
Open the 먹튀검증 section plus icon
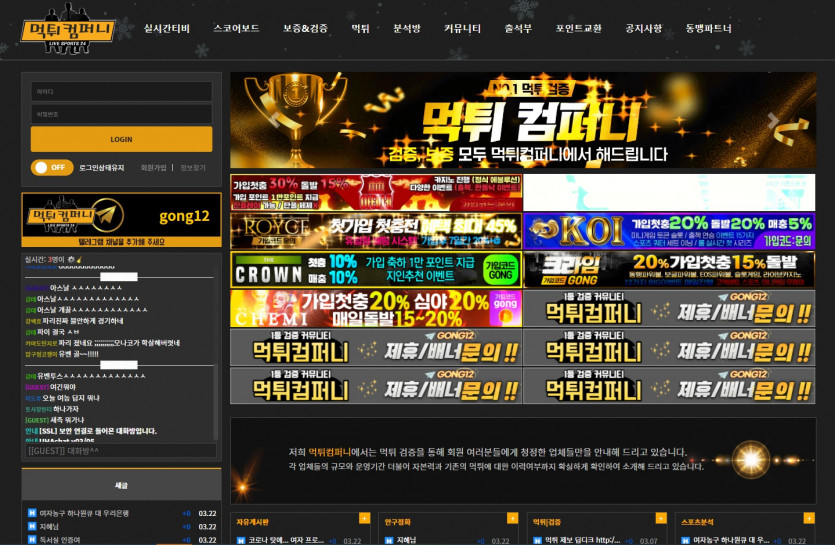(x=661, y=518)
